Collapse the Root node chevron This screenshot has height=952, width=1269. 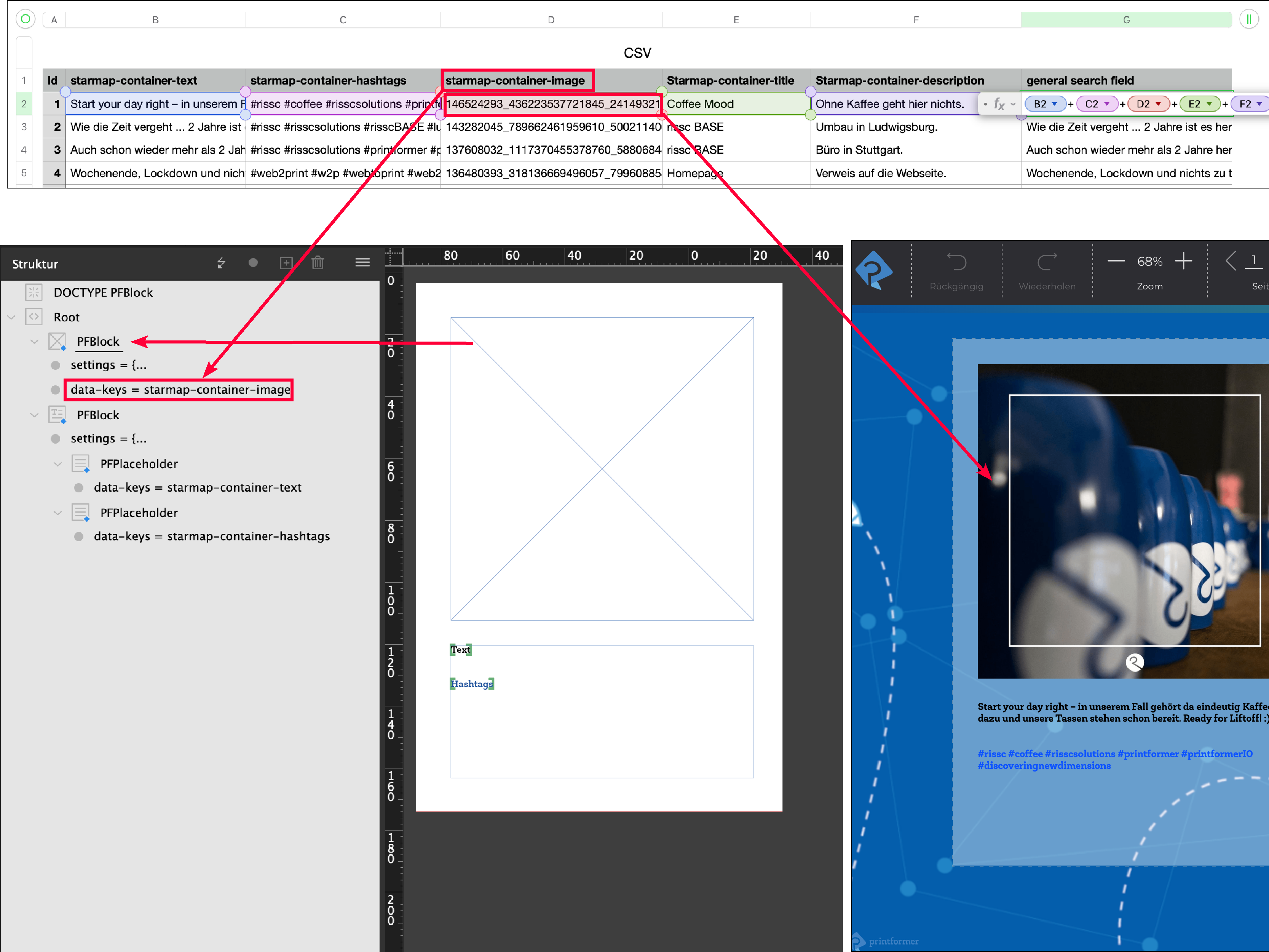[11, 317]
